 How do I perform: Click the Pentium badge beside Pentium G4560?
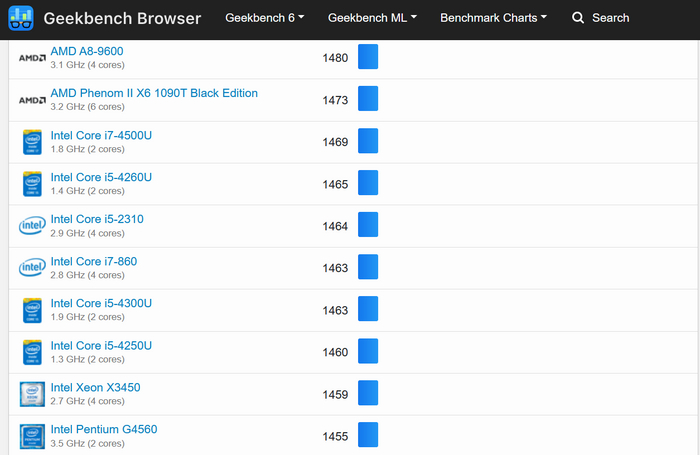(32, 436)
